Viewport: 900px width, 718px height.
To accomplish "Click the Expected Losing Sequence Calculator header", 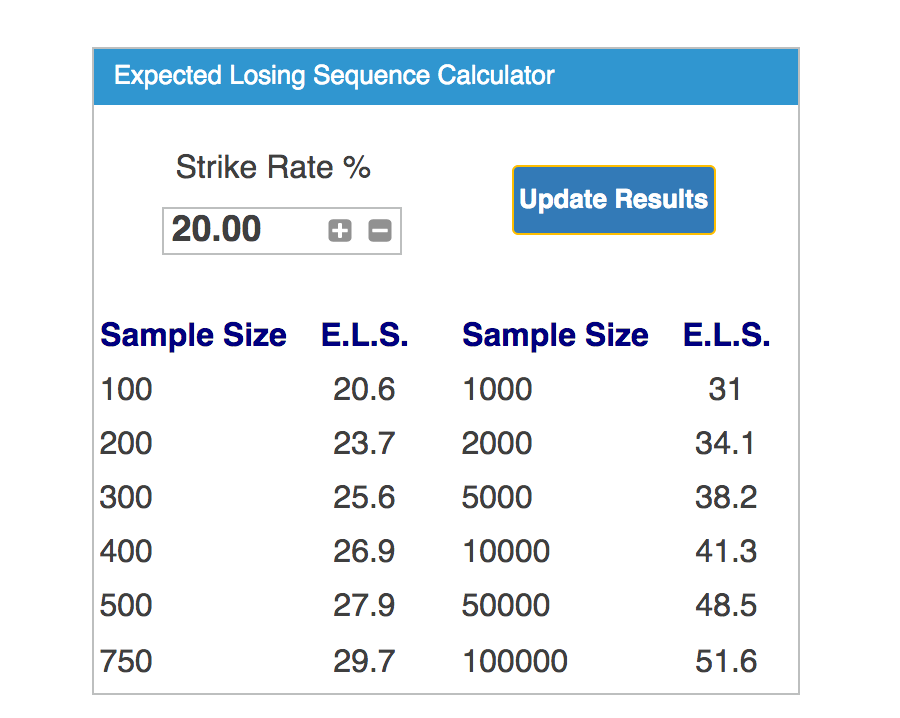I will click(445, 76).
